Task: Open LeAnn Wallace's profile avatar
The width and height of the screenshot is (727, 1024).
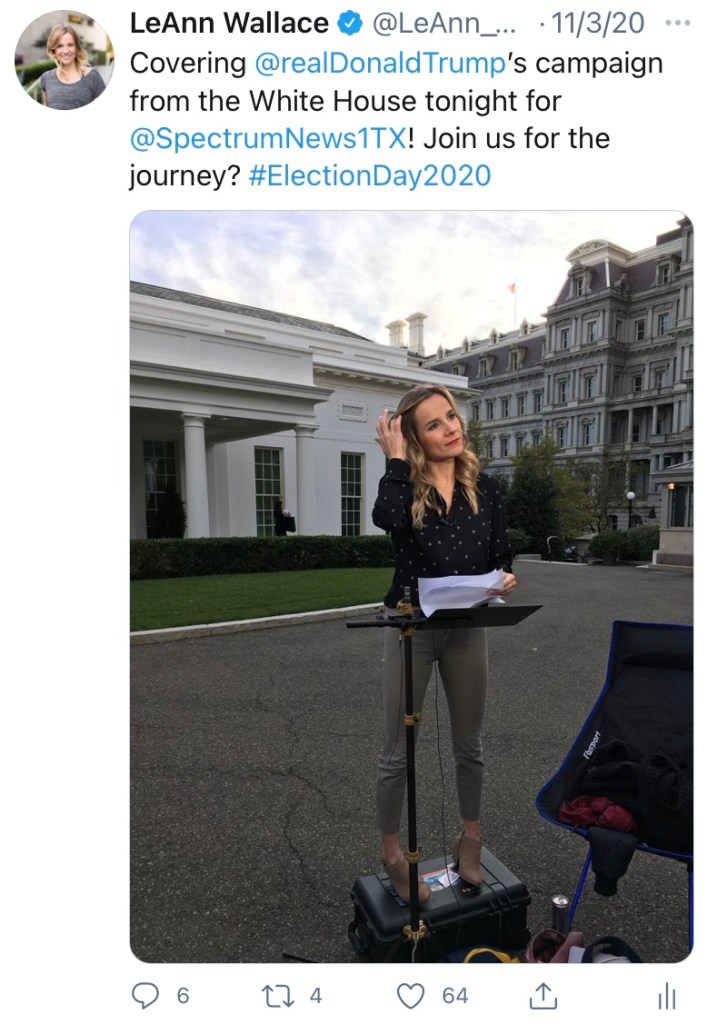Action: point(63,60)
